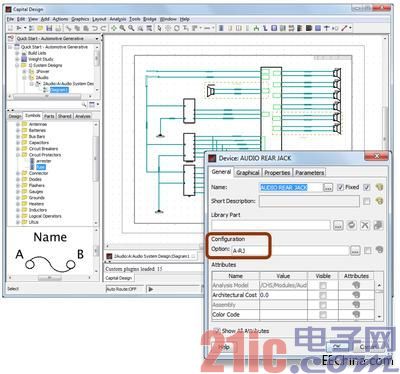Screen dimensions: 400x374
Task: Toggle Visible checkbox for Architectural Cost
Action: pos(323,295)
